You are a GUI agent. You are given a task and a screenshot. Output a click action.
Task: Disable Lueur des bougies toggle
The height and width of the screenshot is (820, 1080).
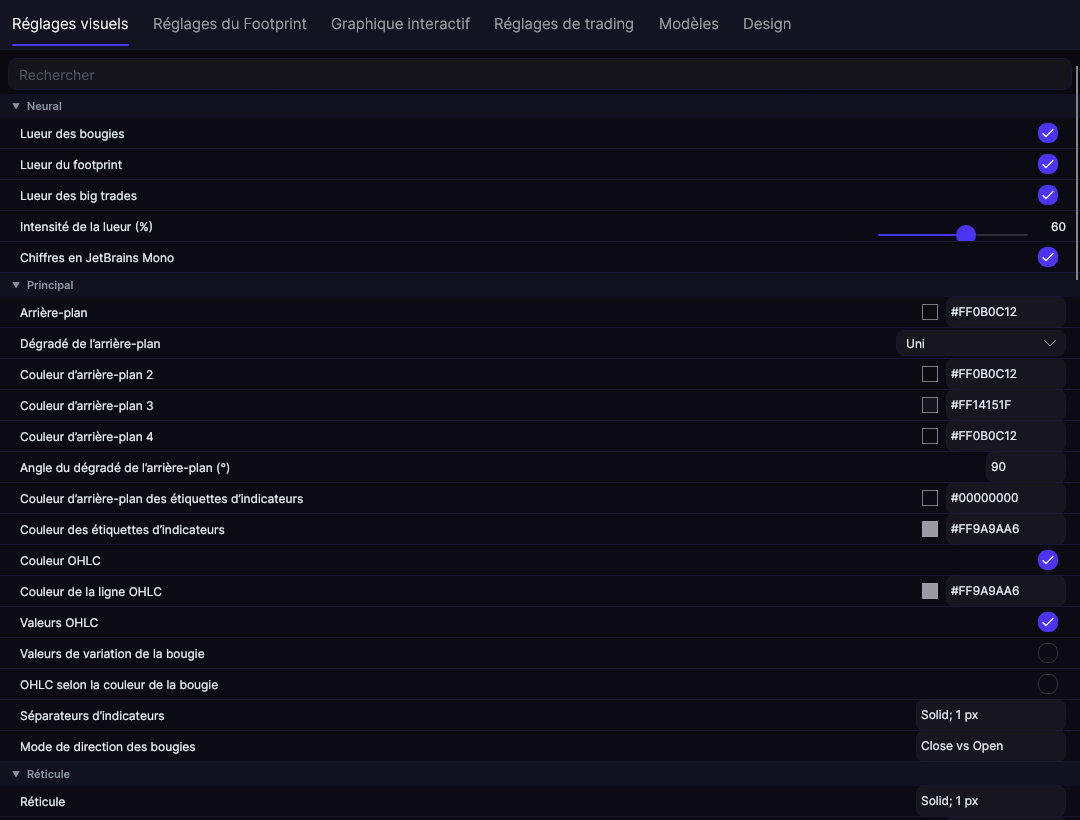[x=1048, y=134]
